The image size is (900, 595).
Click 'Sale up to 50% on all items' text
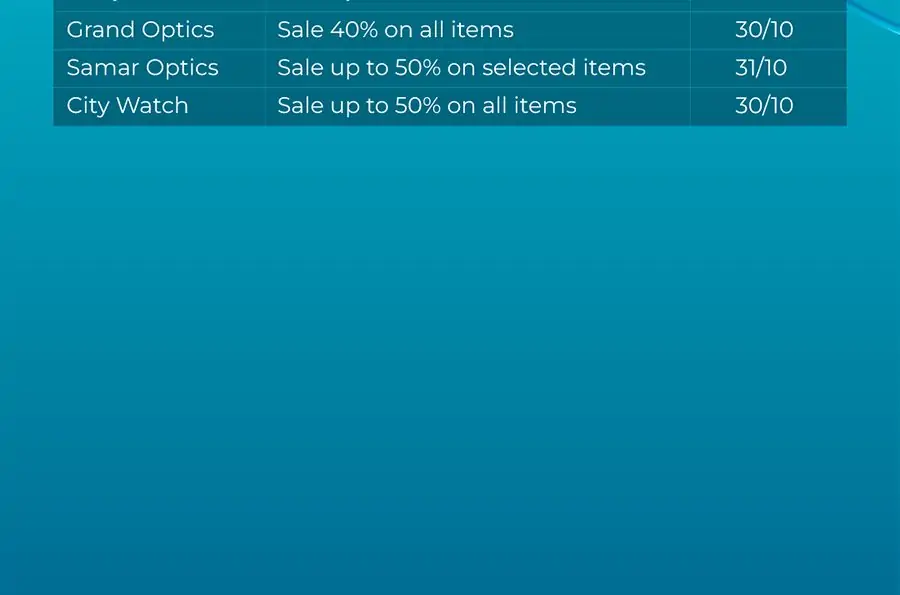point(426,106)
